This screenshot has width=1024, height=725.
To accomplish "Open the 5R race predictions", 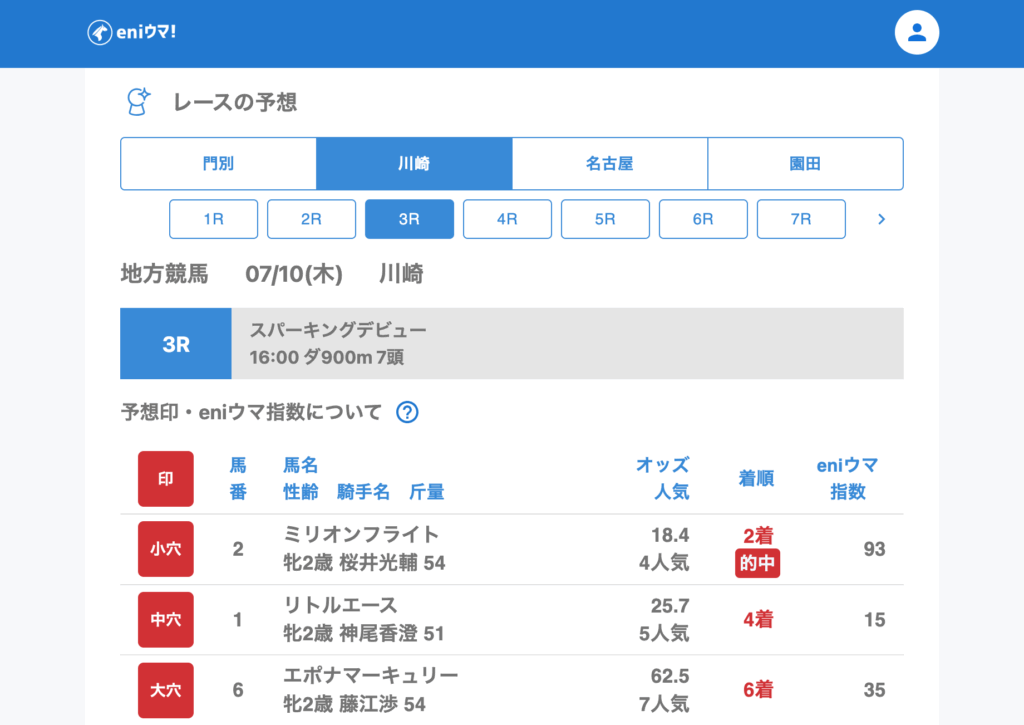I will click(x=605, y=219).
